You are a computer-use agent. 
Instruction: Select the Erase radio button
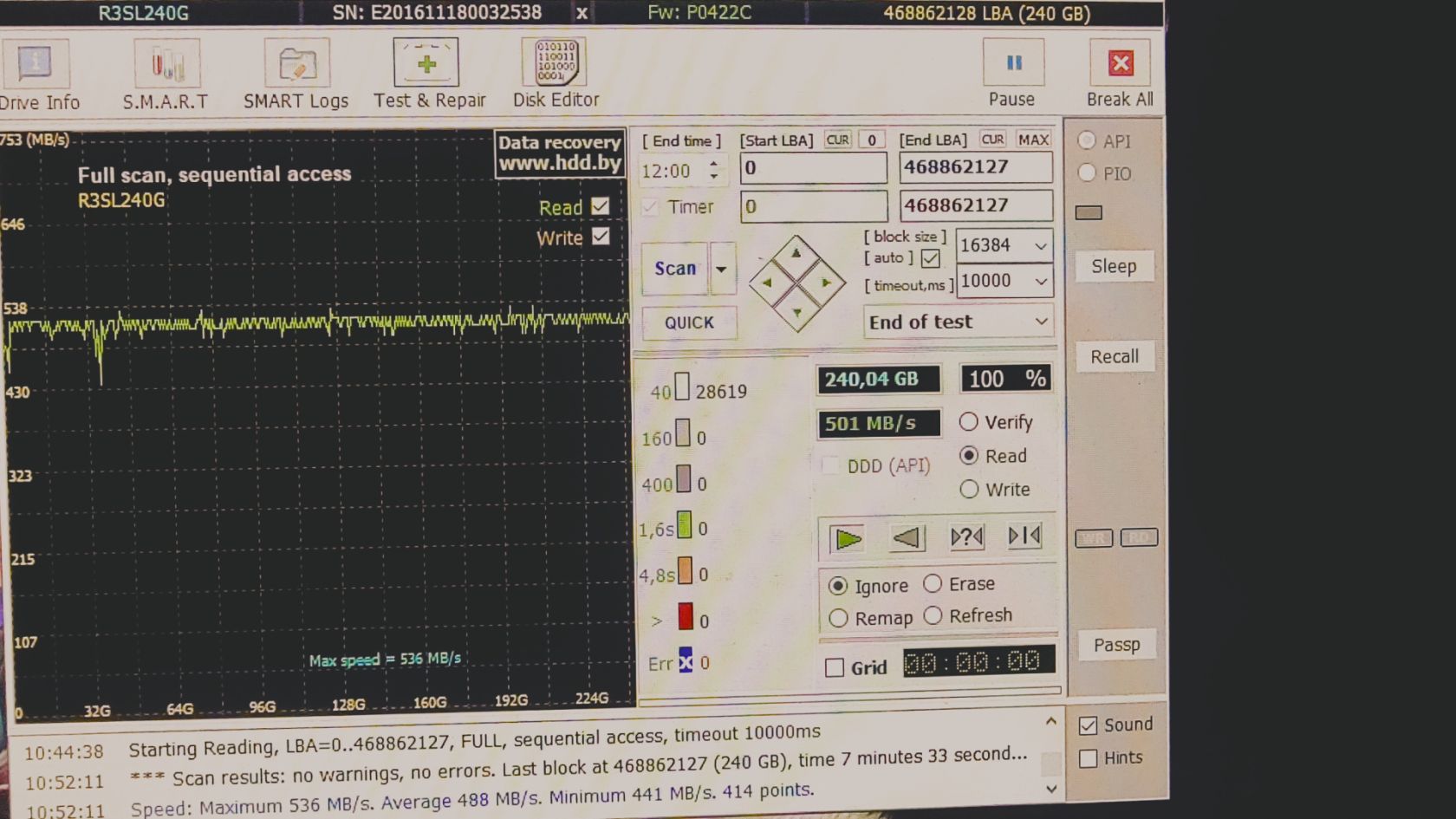click(933, 583)
